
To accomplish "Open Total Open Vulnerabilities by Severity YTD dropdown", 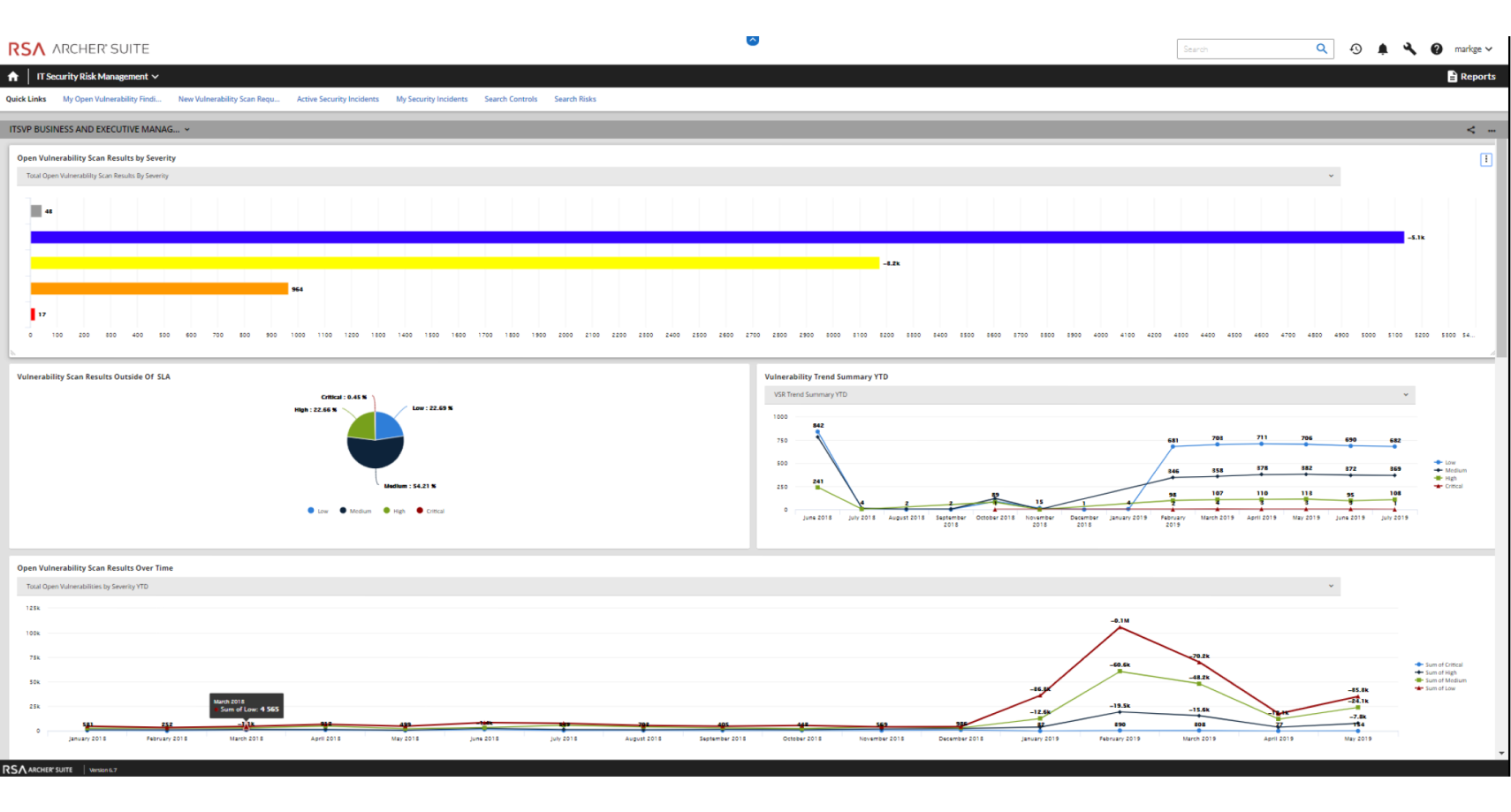I will tap(679, 587).
